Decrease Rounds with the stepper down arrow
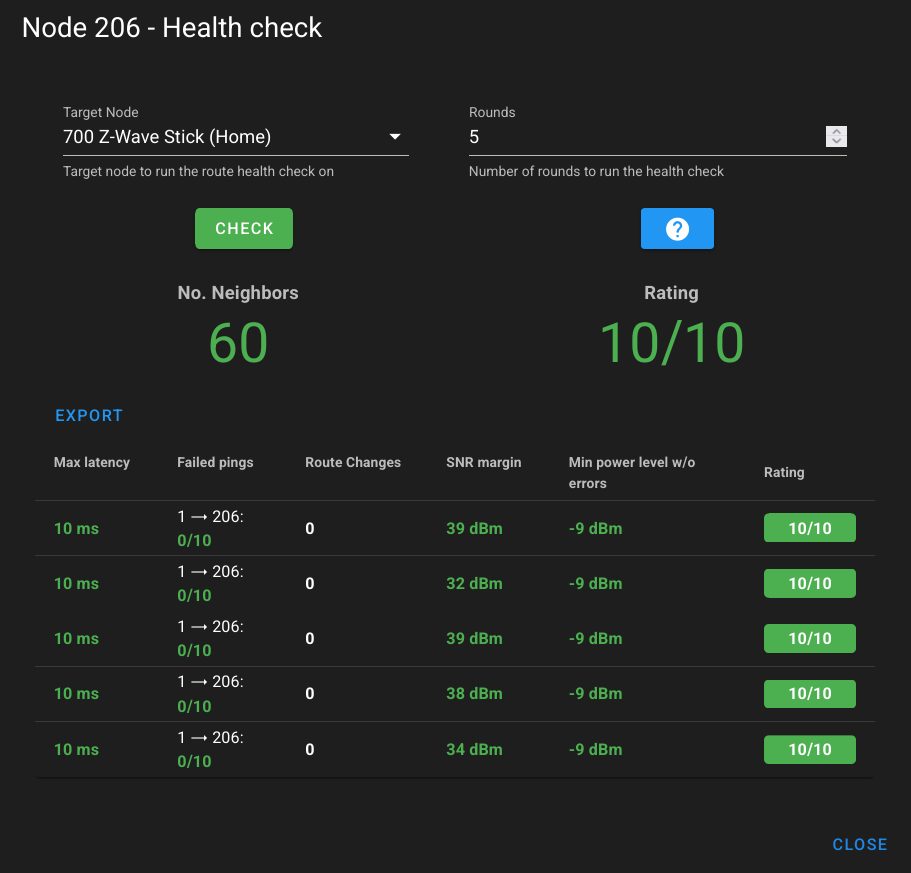911x873 pixels. click(836, 142)
